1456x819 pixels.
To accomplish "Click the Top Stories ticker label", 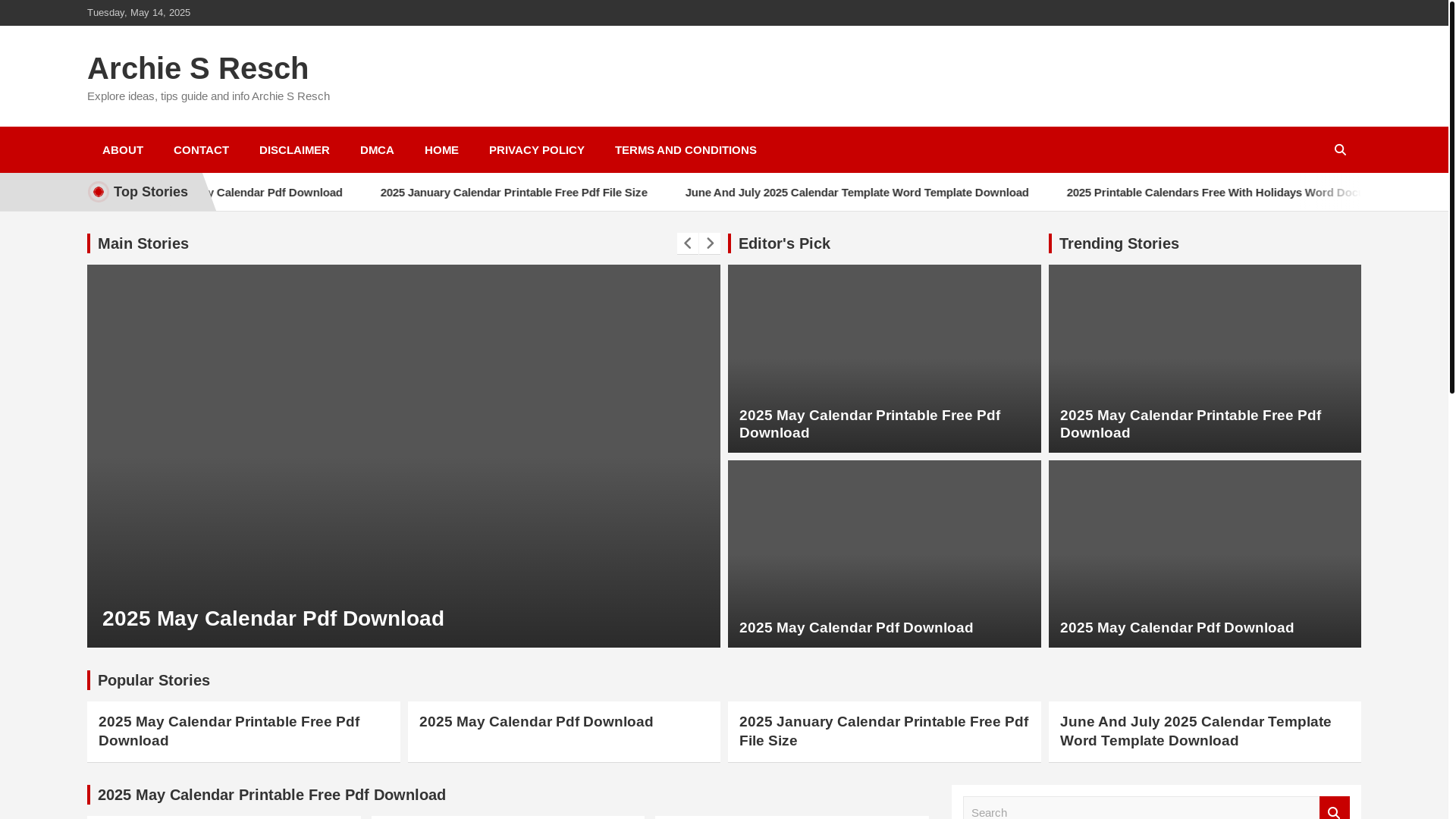I will 151,192.
